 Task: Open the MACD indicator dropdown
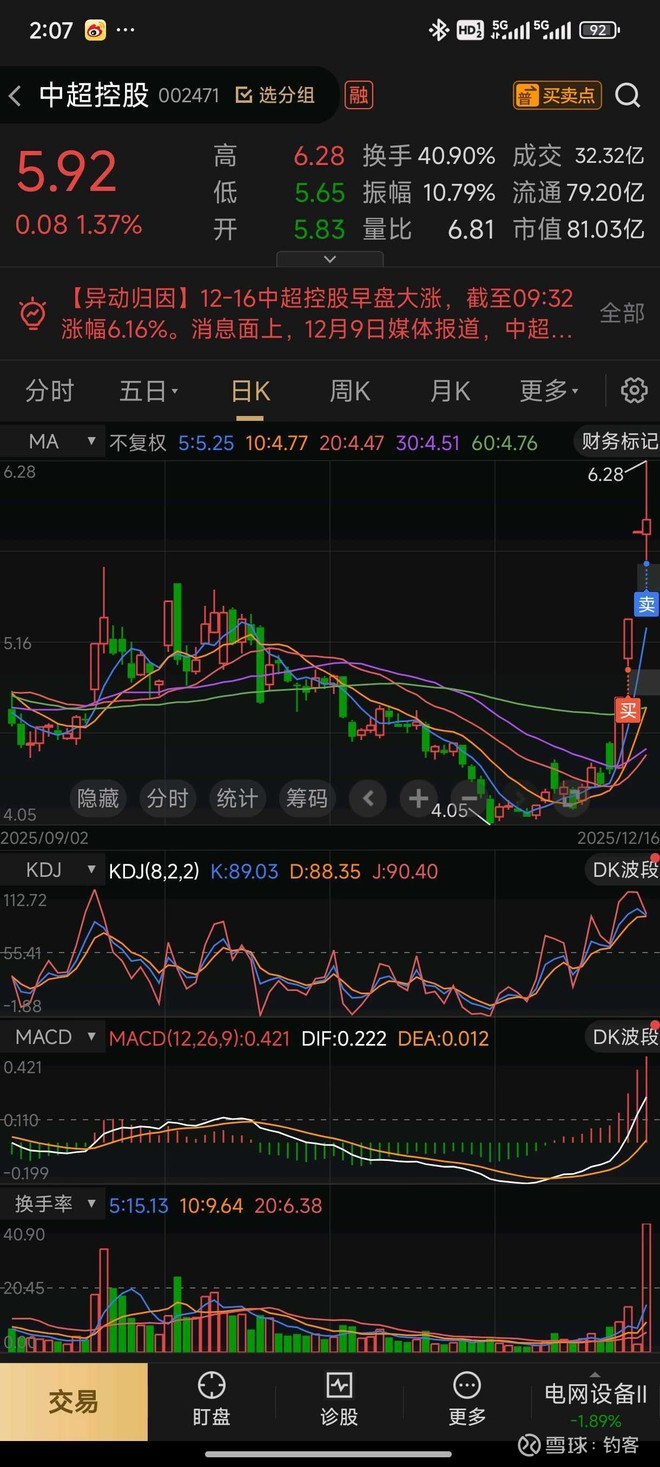52,1037
